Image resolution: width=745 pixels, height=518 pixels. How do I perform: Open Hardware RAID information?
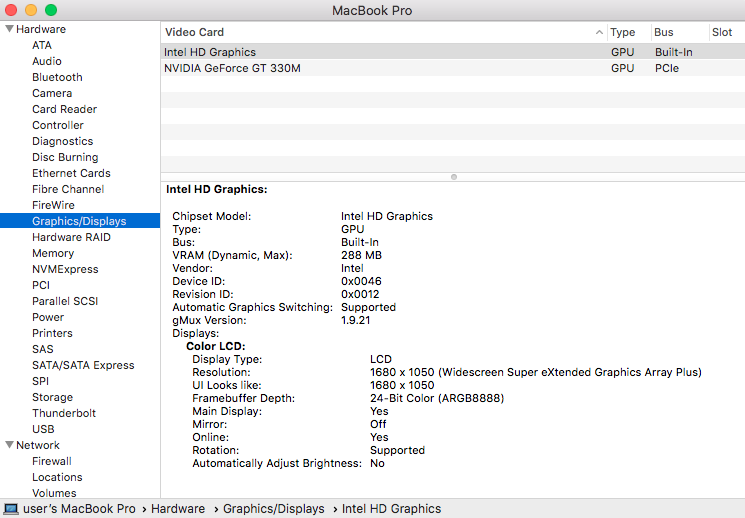click(71, 237)
